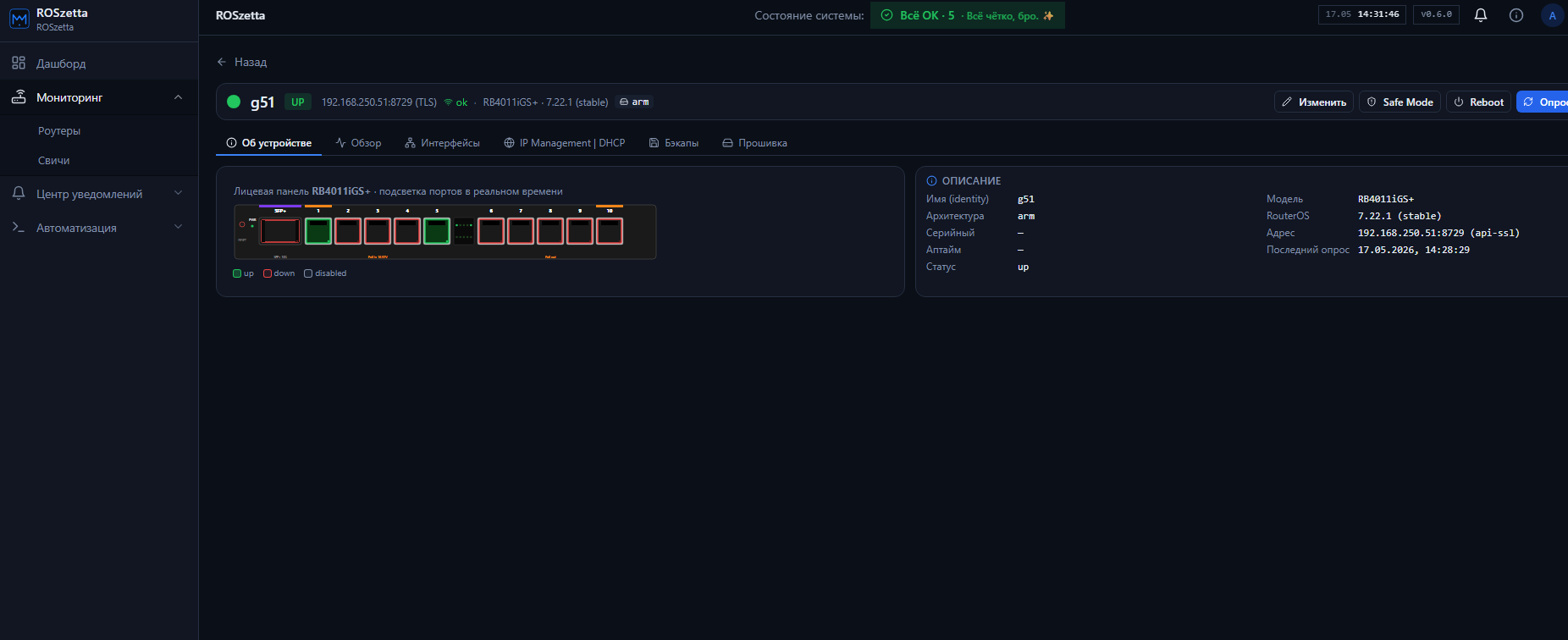Screen dimensions: 1568x640
Task: Click the Safe Mode button
Action: 1400,102
